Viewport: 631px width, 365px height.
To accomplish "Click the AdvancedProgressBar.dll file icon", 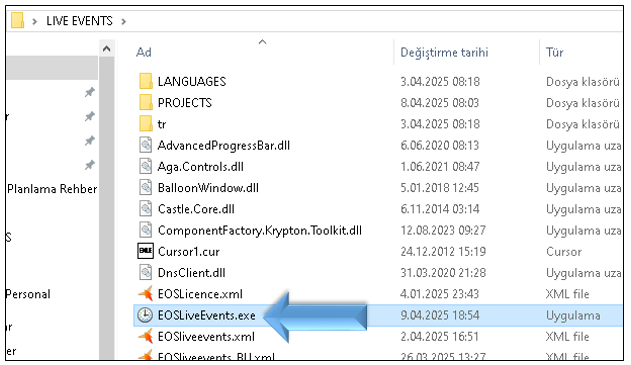I will click(x=146, y=145).
